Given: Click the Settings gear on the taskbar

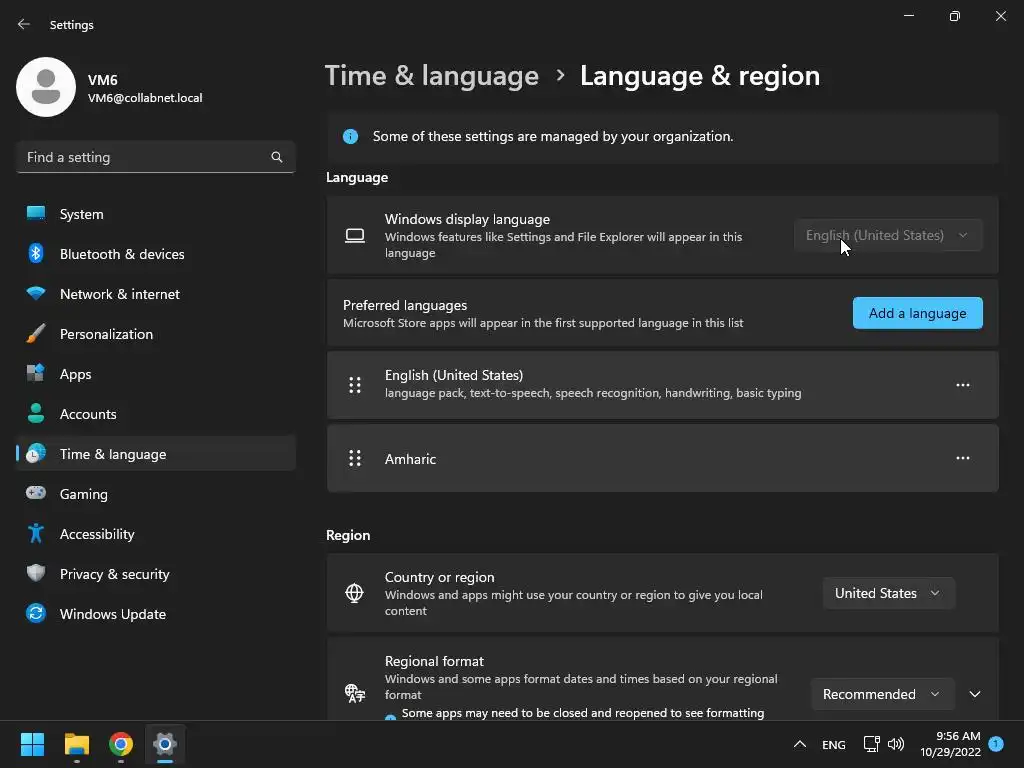Looking at the screenshot, I should pyautogui.click(x=165, y=744).
